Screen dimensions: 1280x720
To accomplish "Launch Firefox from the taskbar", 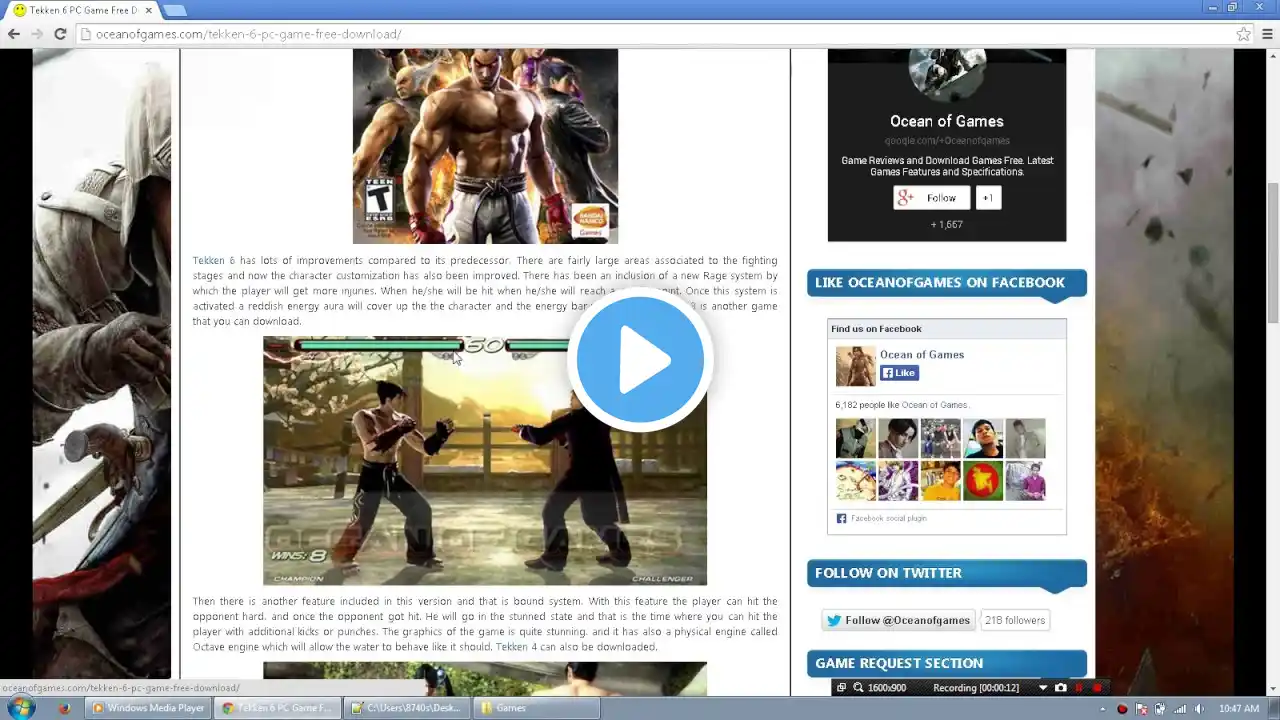I will pos(64,708).
